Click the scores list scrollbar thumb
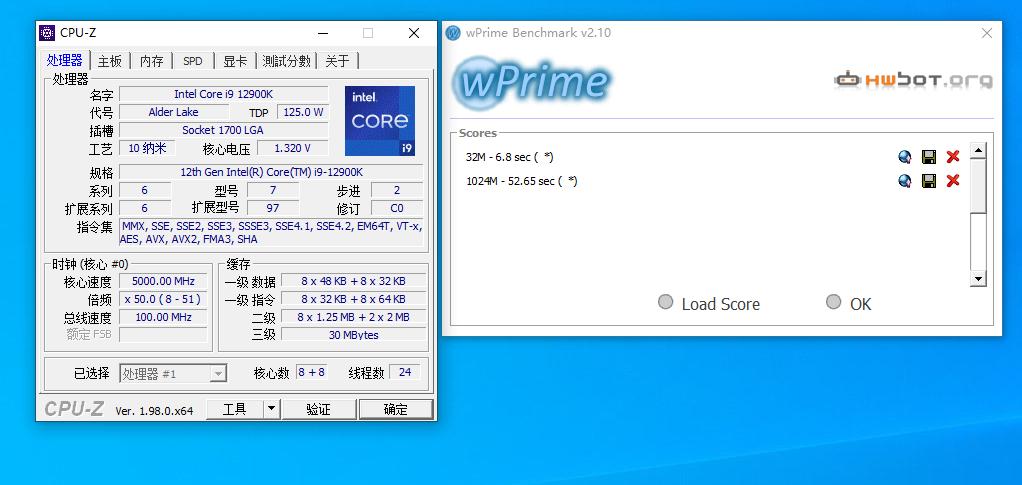 978,185
